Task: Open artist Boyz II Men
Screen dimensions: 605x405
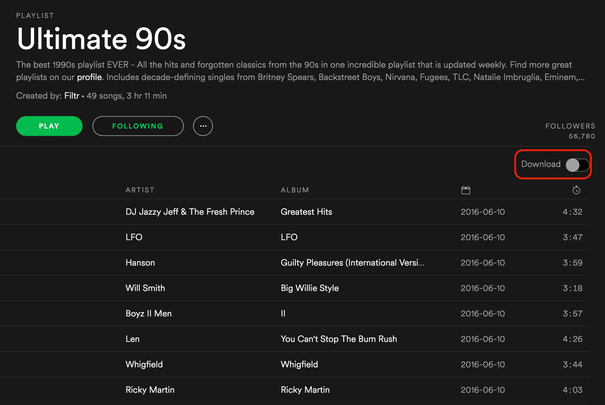Action: pyautogui.click(x=149, y=314)
